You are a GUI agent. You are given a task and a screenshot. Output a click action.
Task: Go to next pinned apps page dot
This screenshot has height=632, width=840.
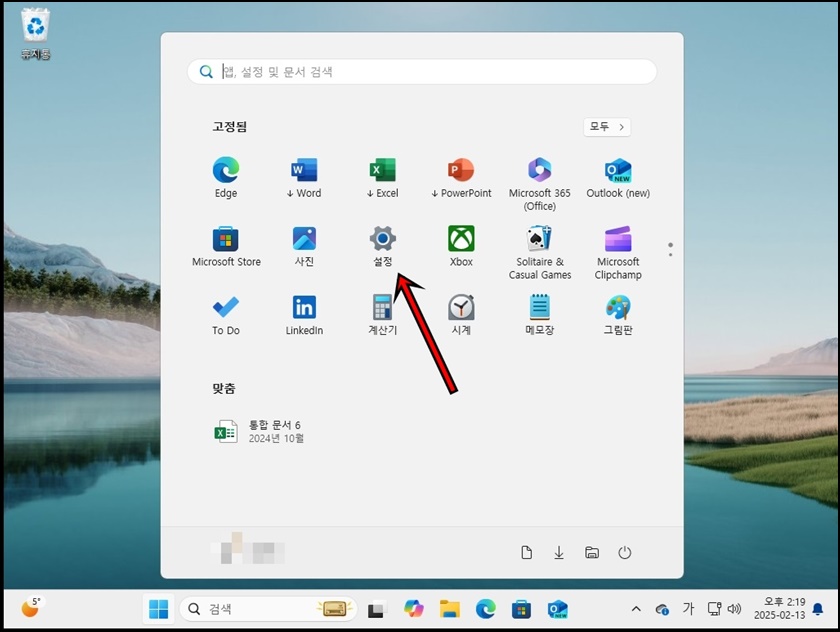(670, 254)
